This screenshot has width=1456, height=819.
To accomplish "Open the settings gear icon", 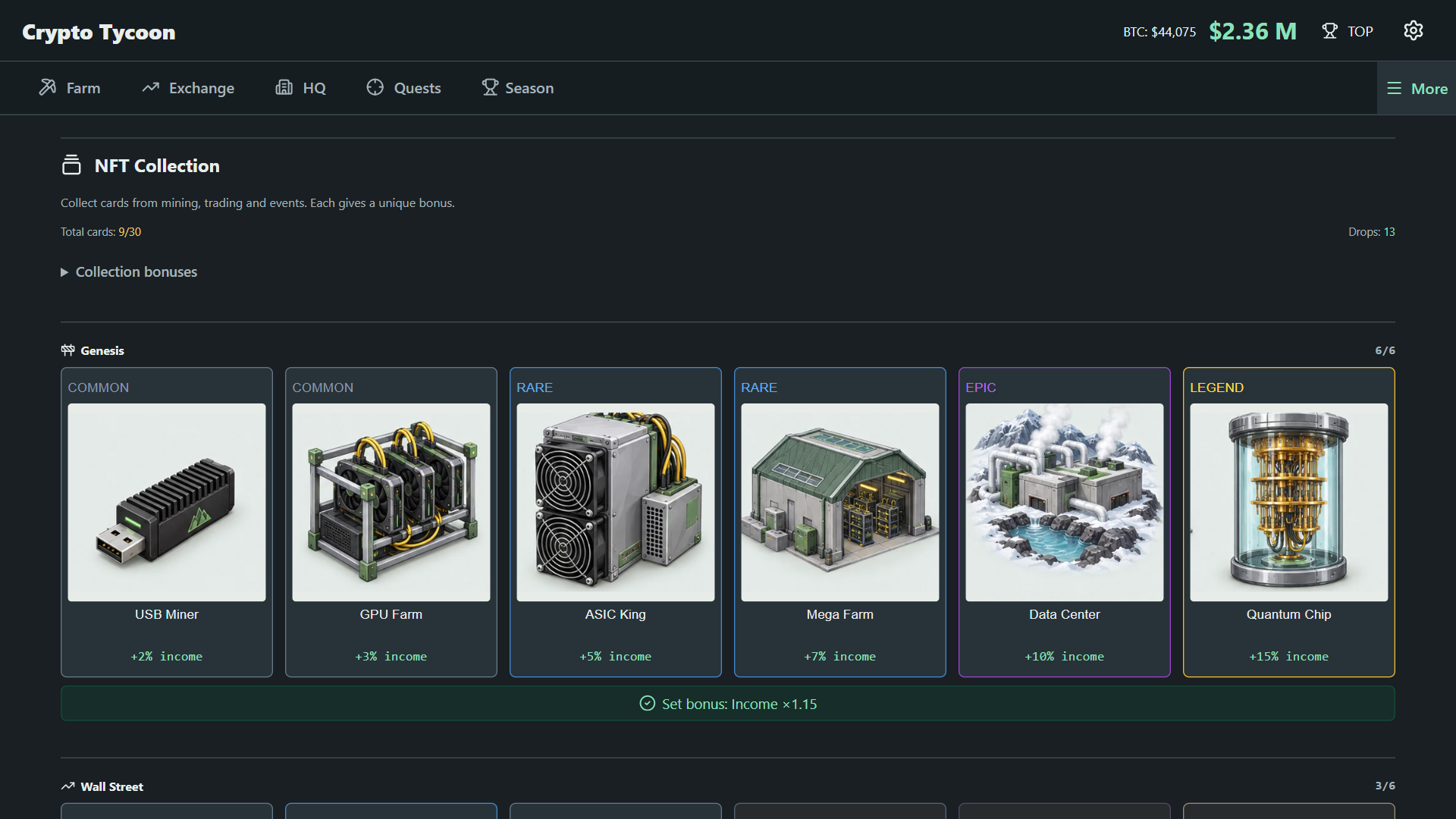I will pos(1413,31).
